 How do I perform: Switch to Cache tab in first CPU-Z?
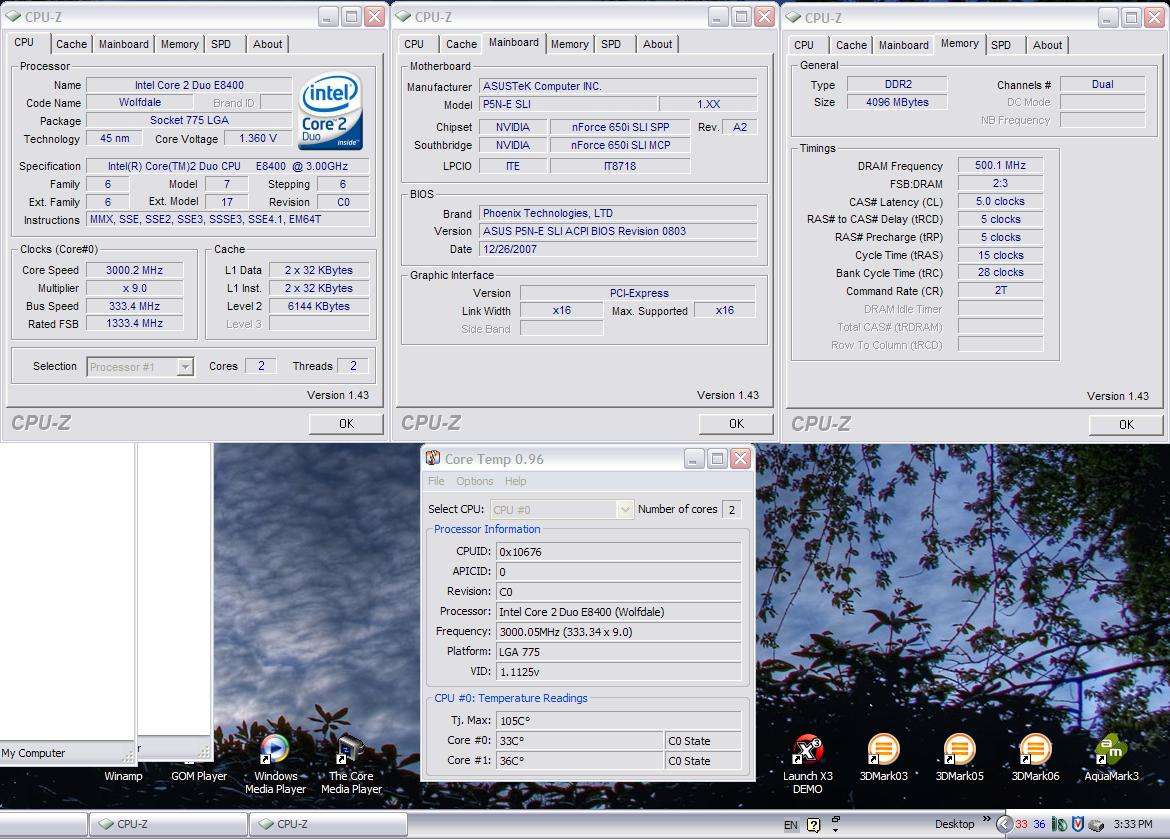point(72,44)
